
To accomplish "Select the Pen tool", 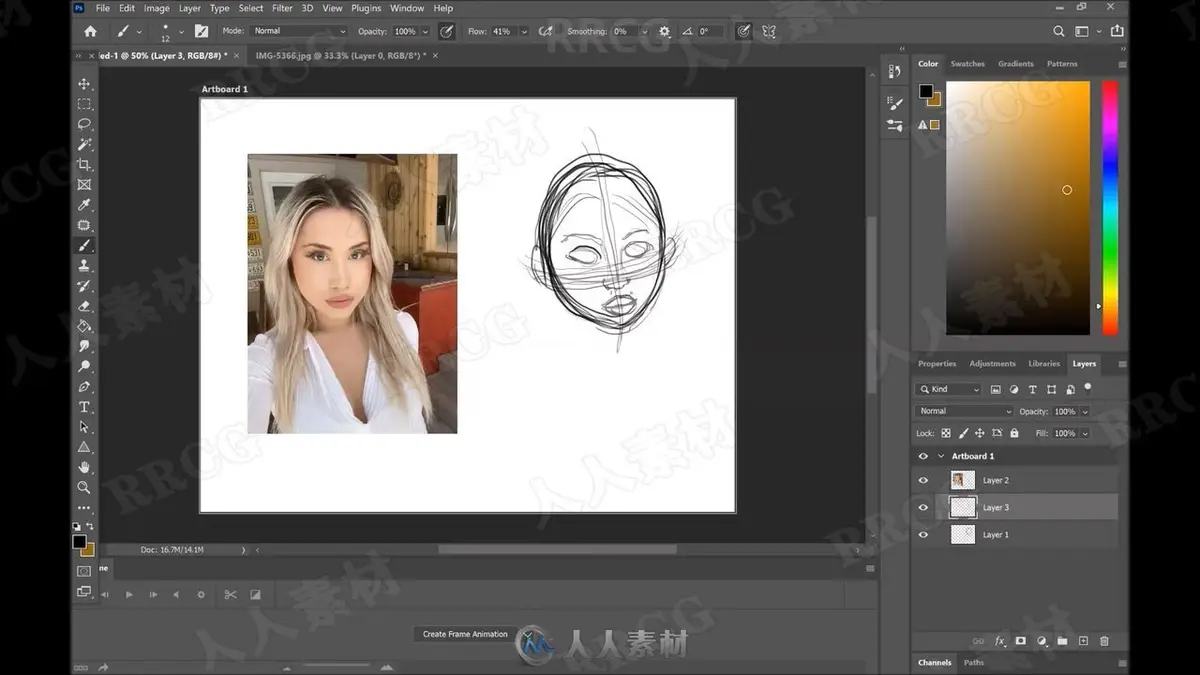I will 84,387.
